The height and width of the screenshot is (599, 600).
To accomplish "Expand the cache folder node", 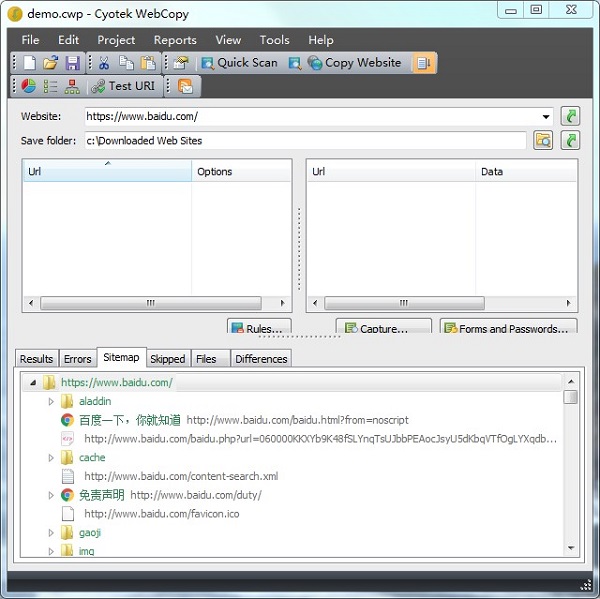I will pyautogui.click(x=51, y=458).
